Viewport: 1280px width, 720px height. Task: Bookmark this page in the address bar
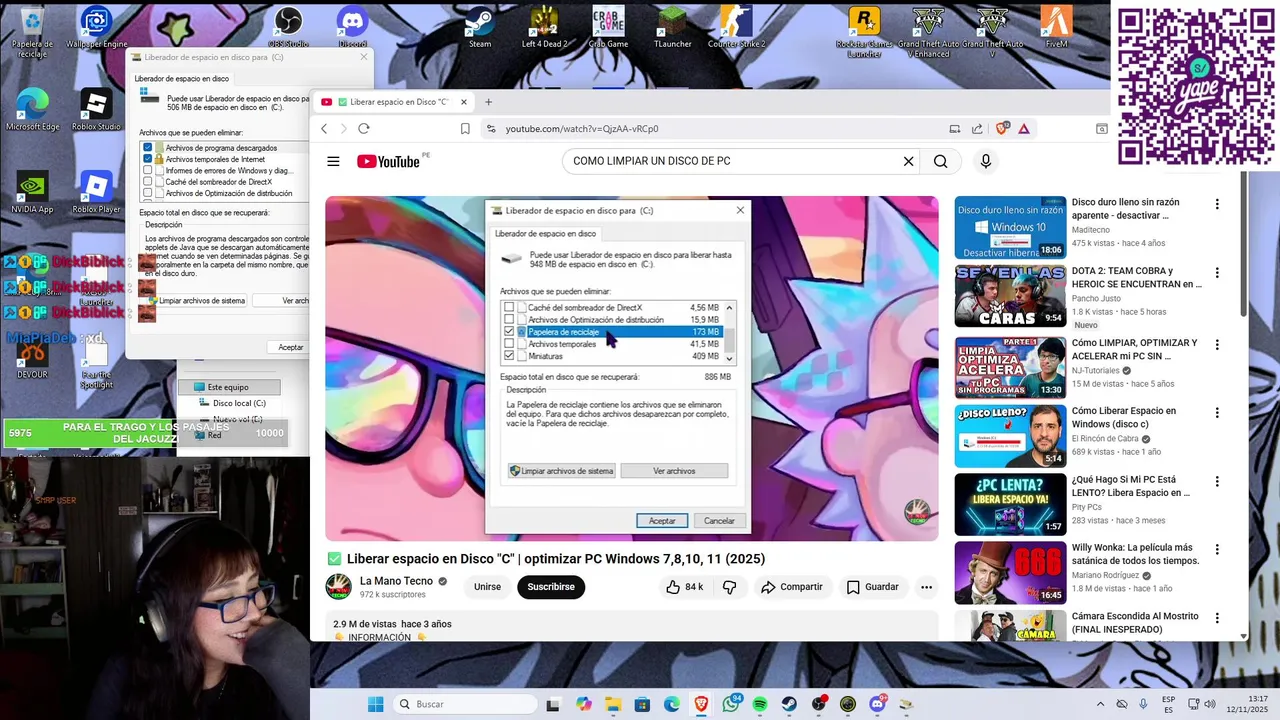[465, 129]
